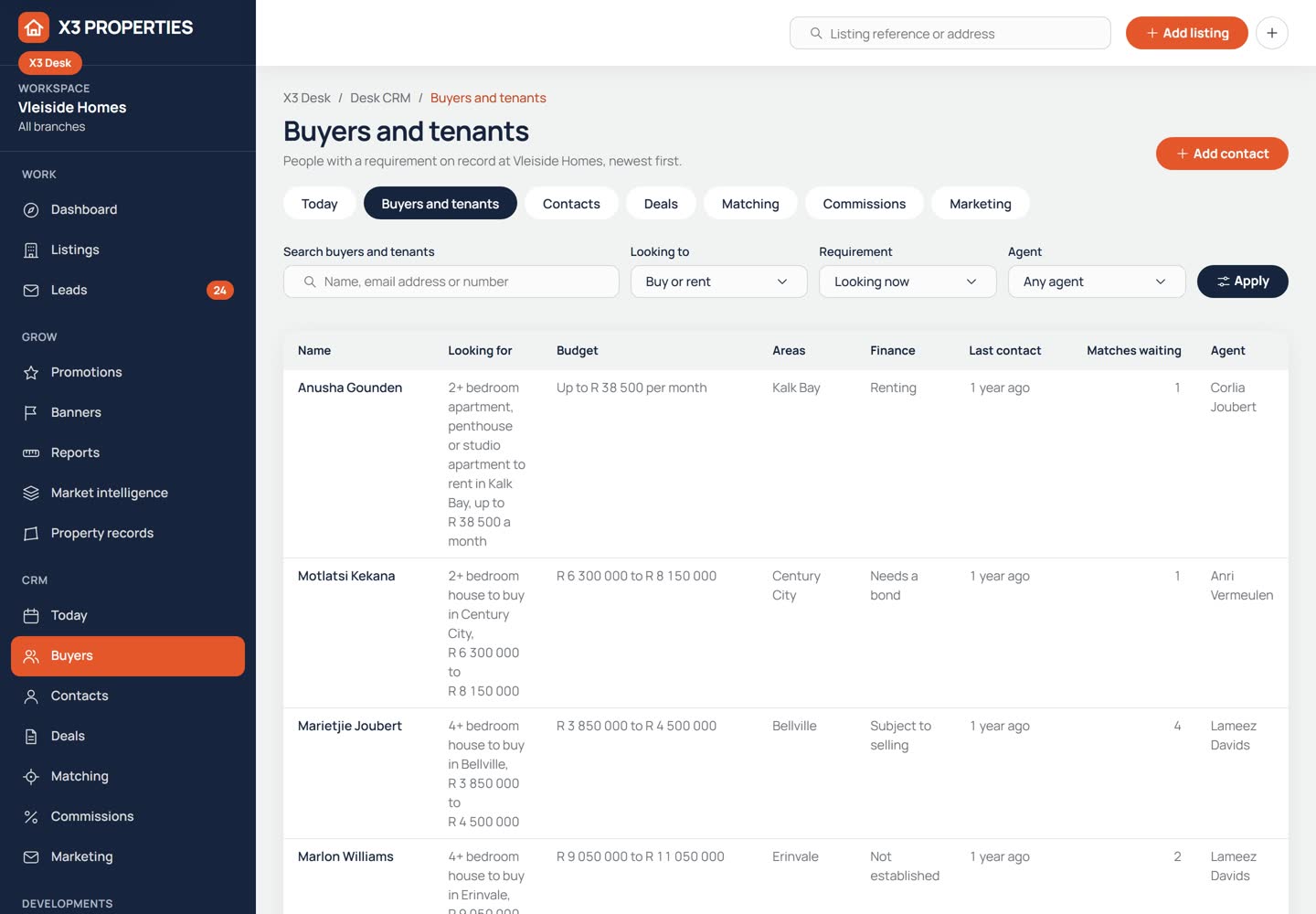Open Promotions via the star icon
The height and width of the screenshot is (914, 1316).
tap(31, 372)
